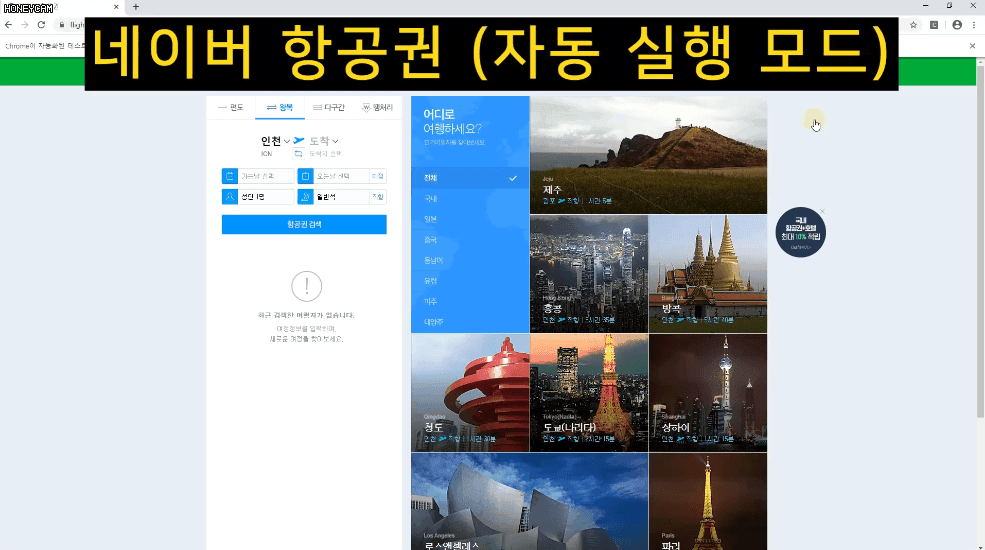Open the 오는날 선택 return date field
This screenshot has height=550, width=985.
[x=341, y=176]
